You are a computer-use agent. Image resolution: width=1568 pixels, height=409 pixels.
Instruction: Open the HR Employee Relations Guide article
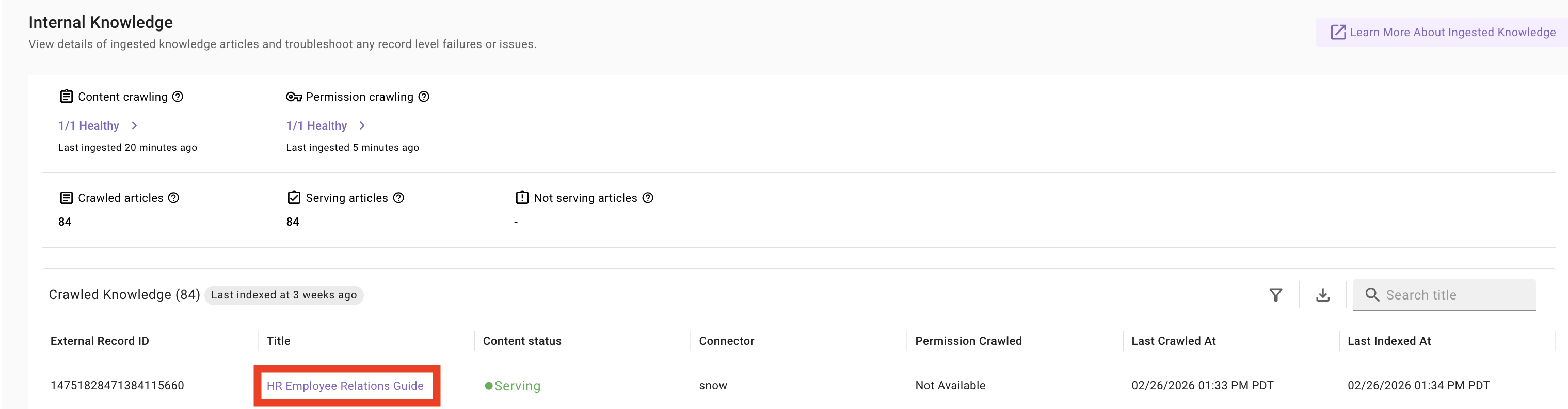click(345, 386)
